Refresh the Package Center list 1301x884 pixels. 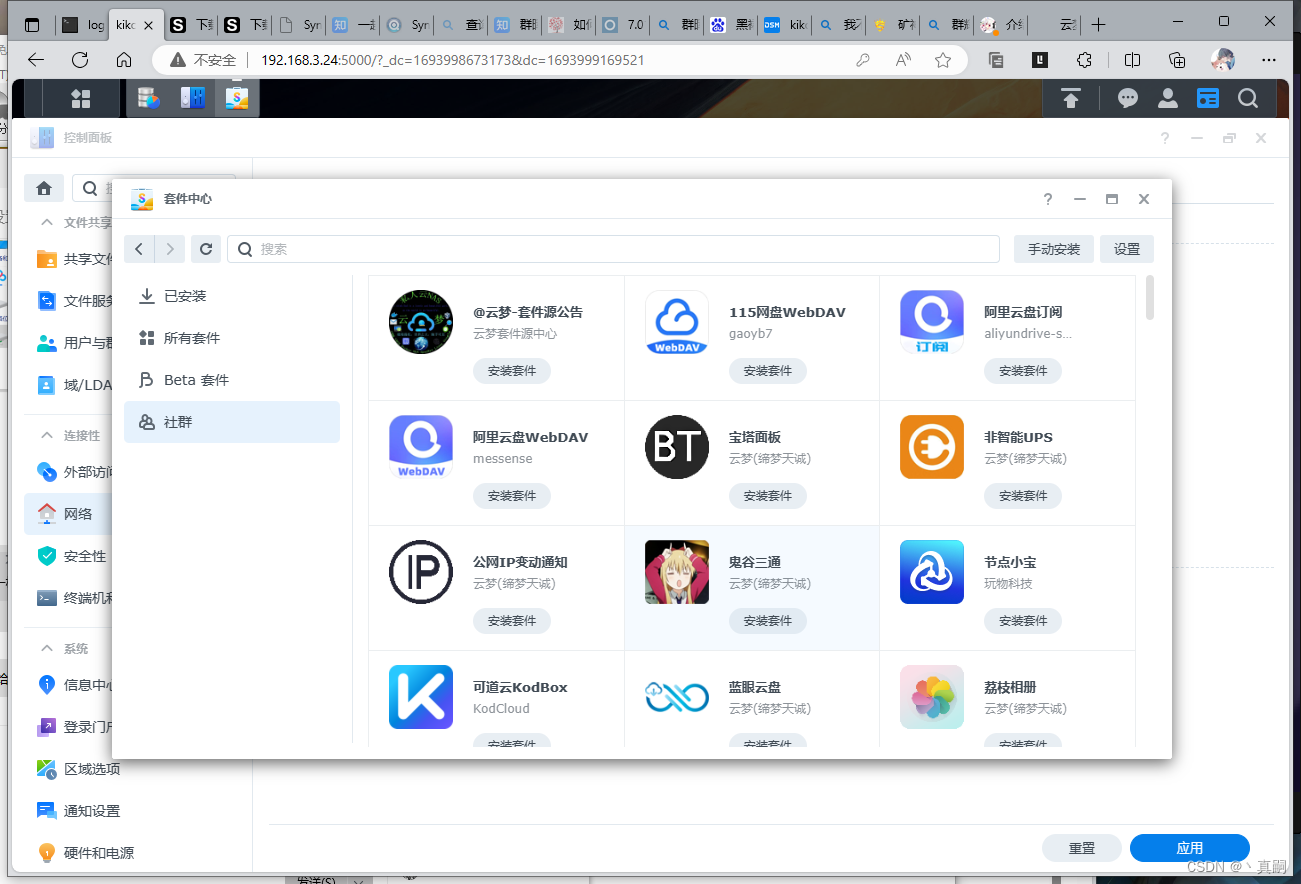[206, 249]
